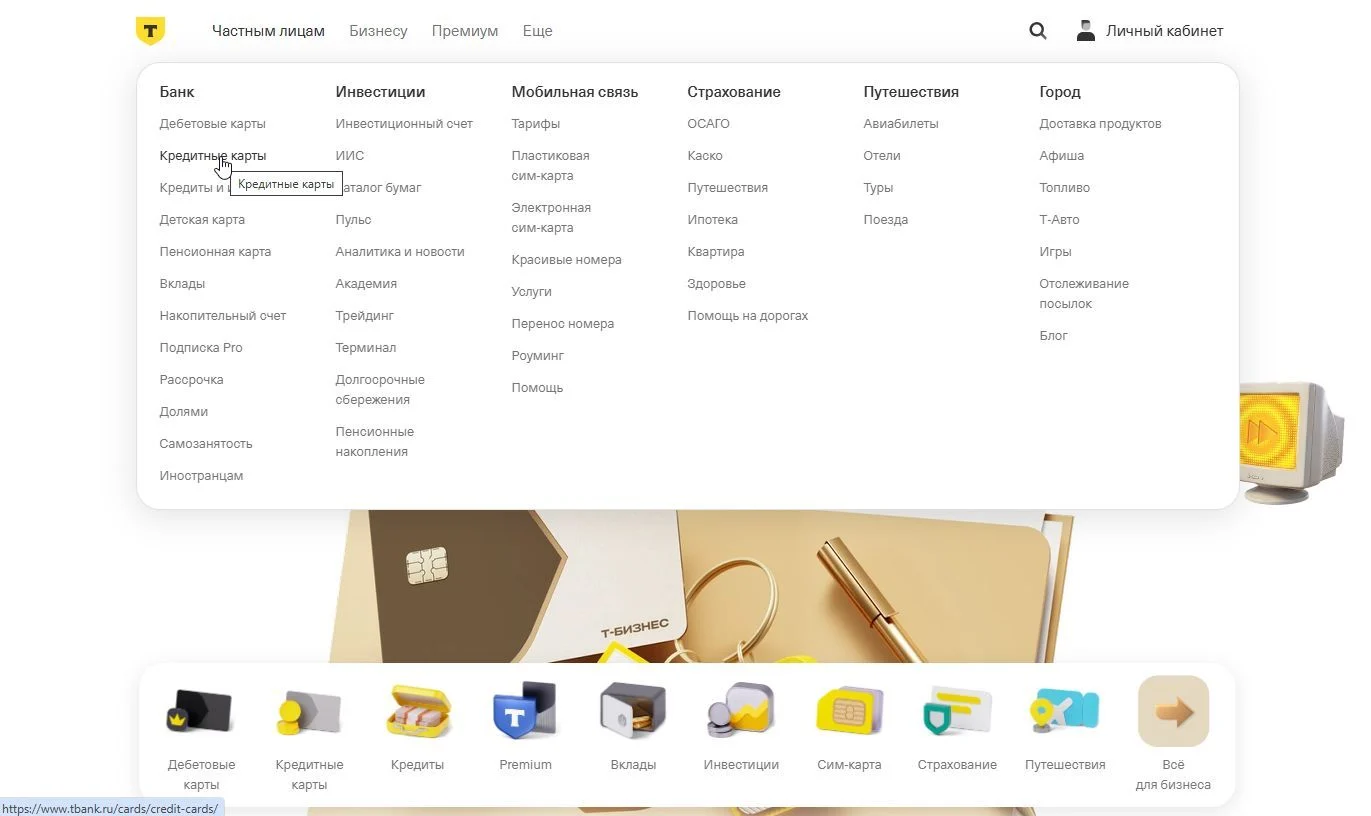Open Накопительный счет link

click(x=223, y=316)
